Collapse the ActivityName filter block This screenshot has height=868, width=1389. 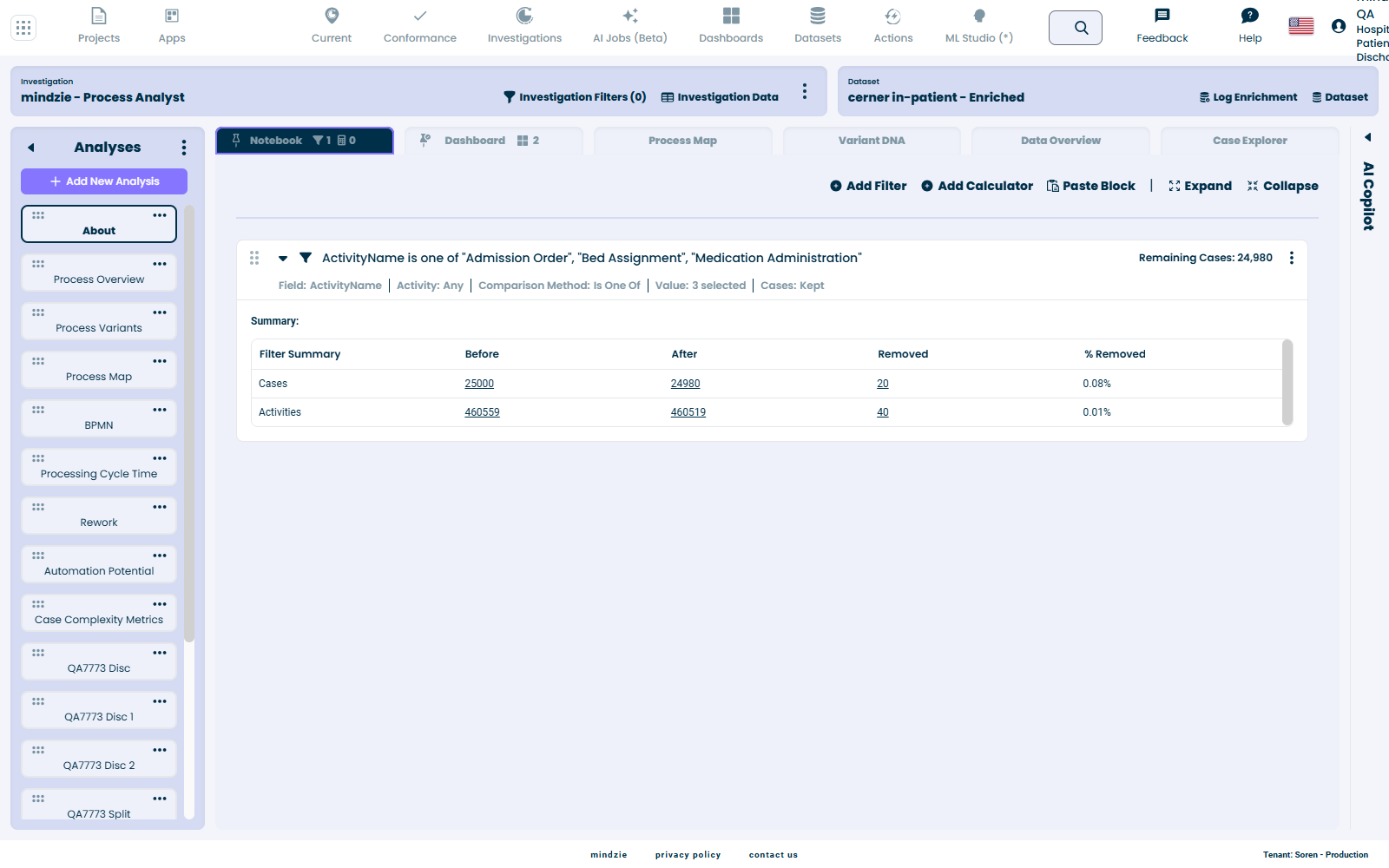[x=283, y=258]
